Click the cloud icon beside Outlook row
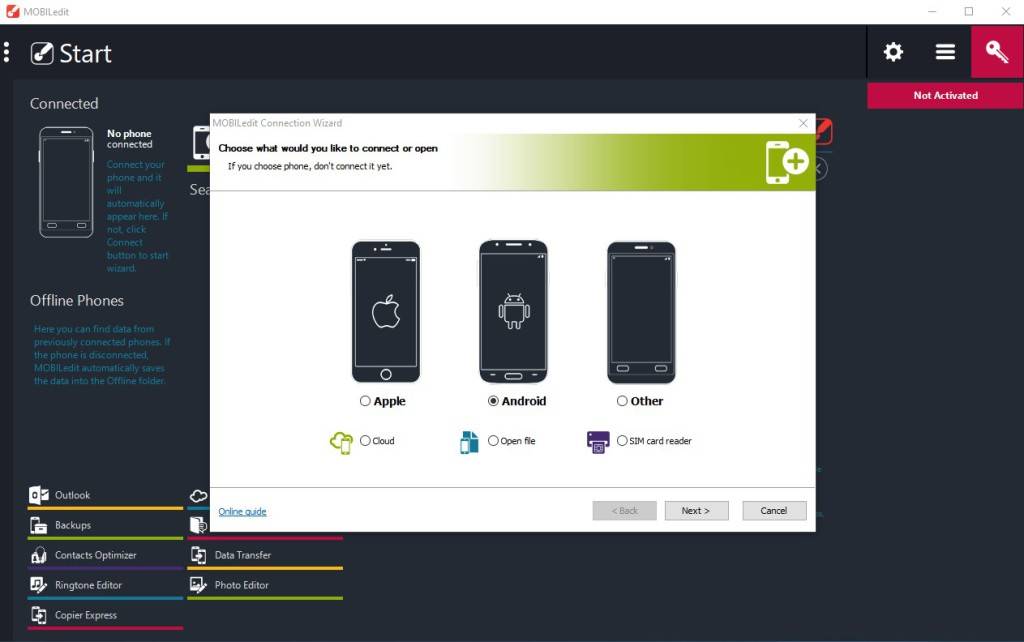Screen dimensions: 1024x642 199,496
